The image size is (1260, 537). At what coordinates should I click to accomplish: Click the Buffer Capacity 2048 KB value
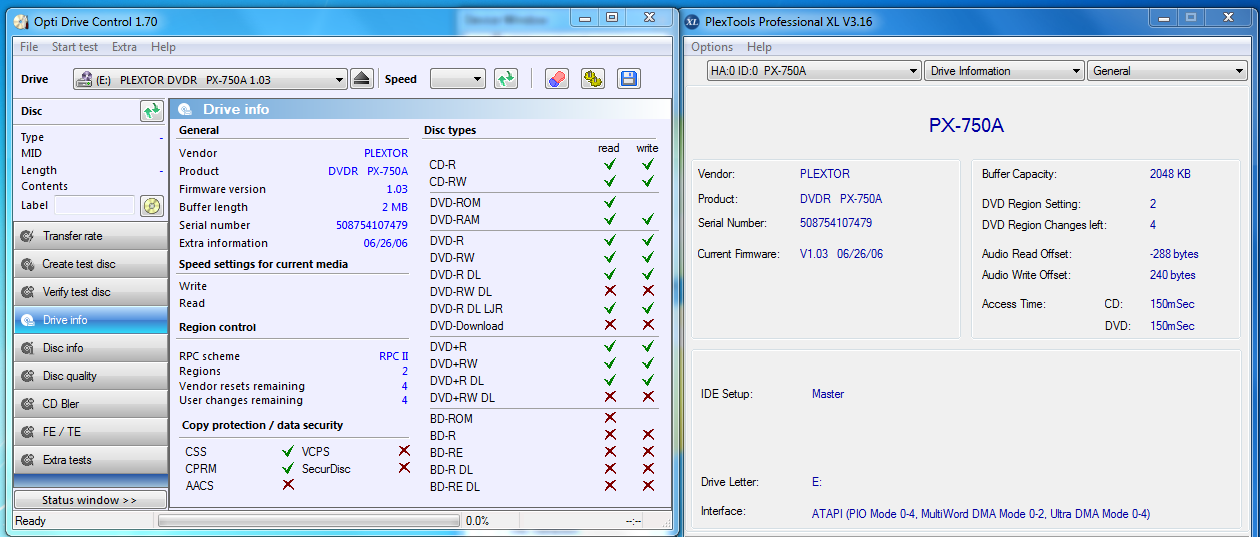(x=1170, y=174)
